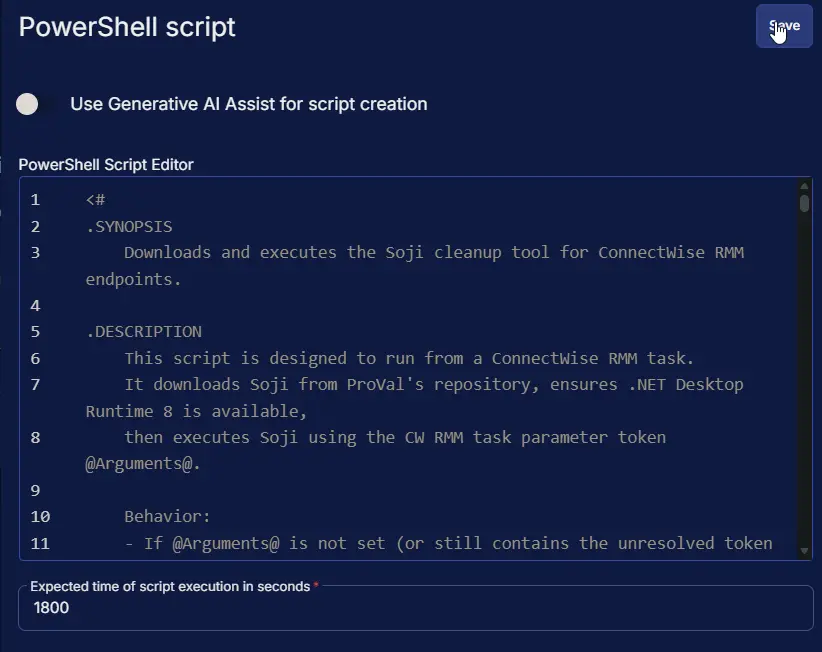Enable the Generative AI Assist toggle

click(x=29, y=104)
